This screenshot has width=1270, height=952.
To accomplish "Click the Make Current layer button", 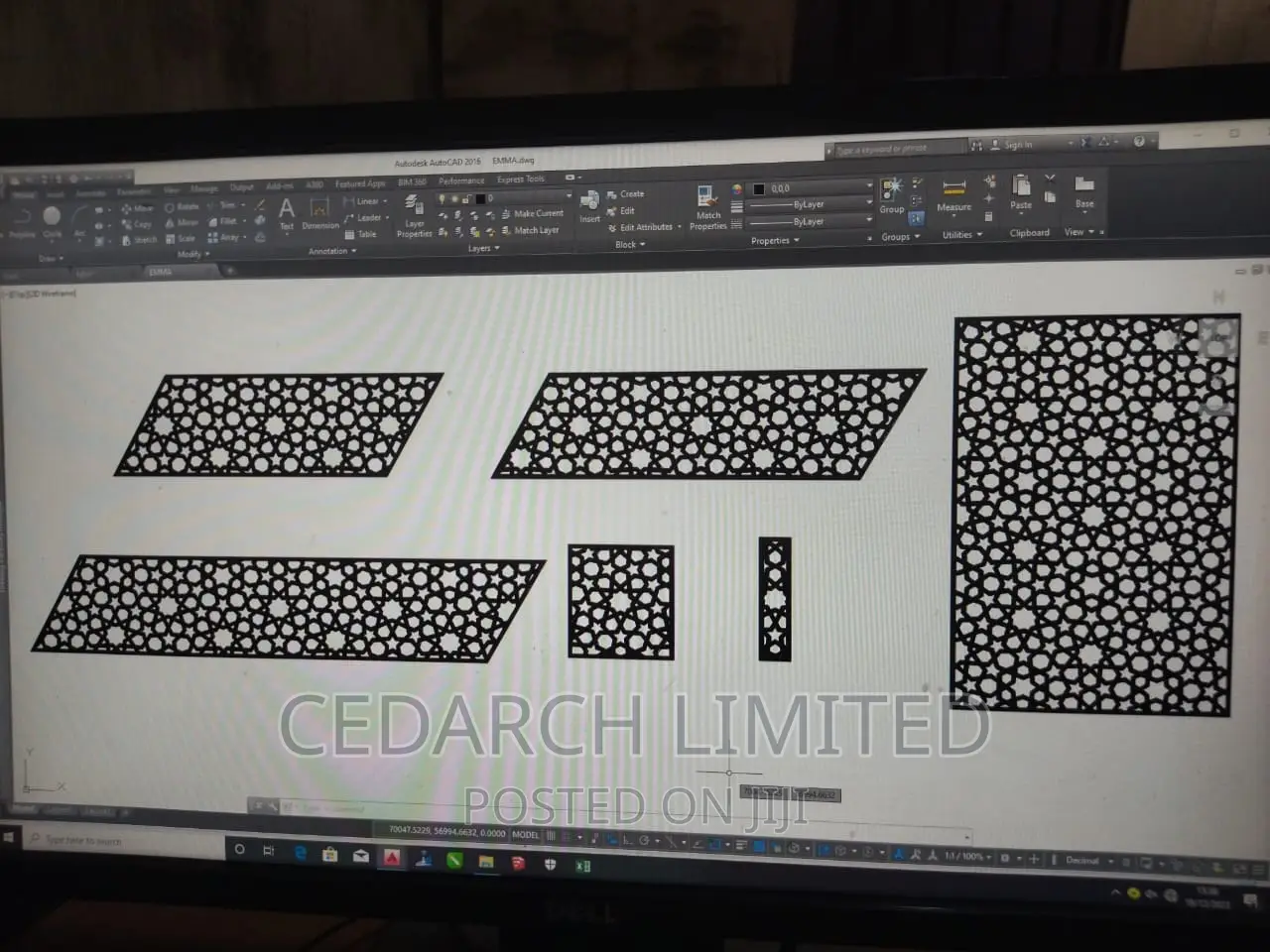I will click(x=531, y=213).
